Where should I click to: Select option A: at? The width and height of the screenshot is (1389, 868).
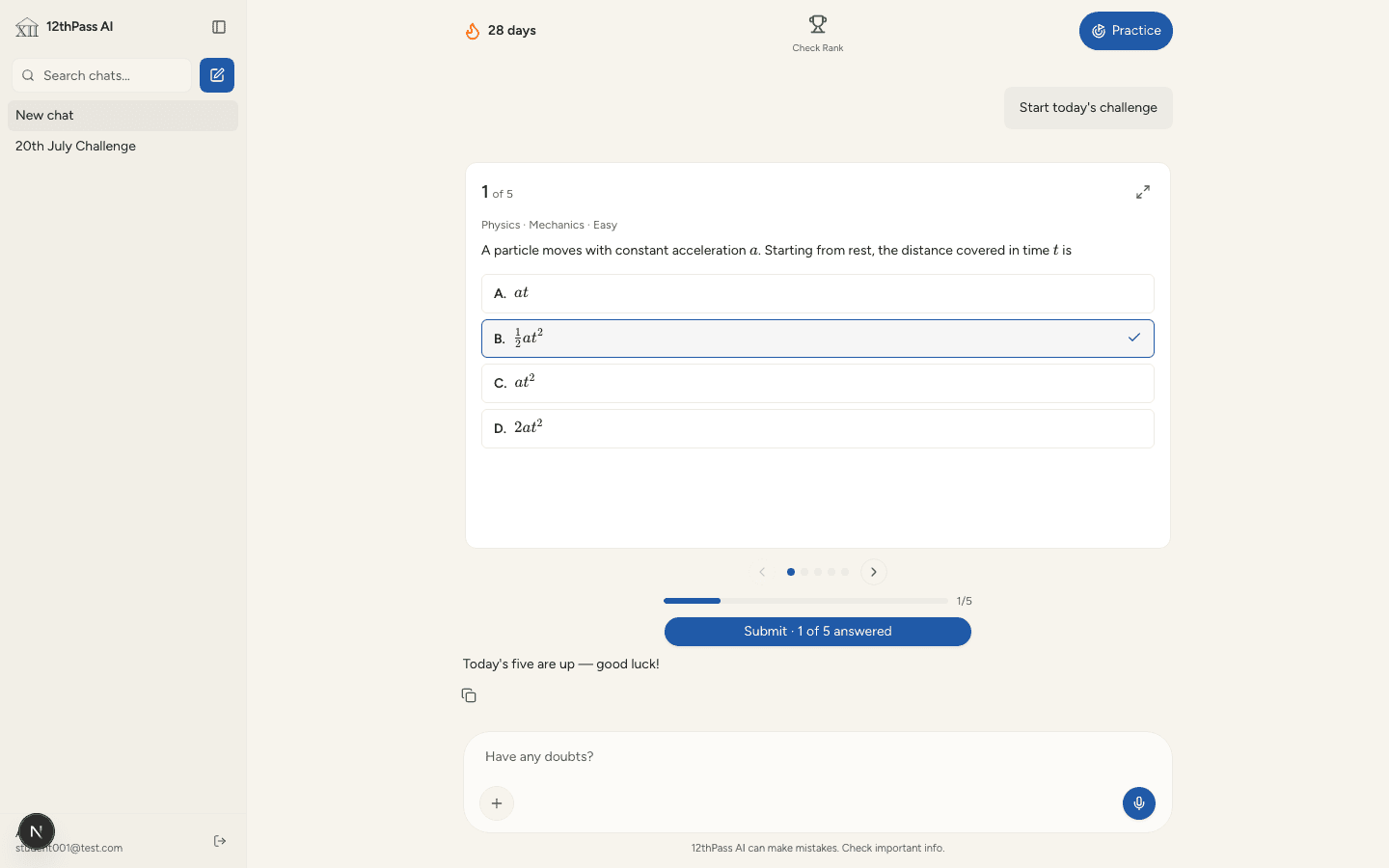coord(818,293)
